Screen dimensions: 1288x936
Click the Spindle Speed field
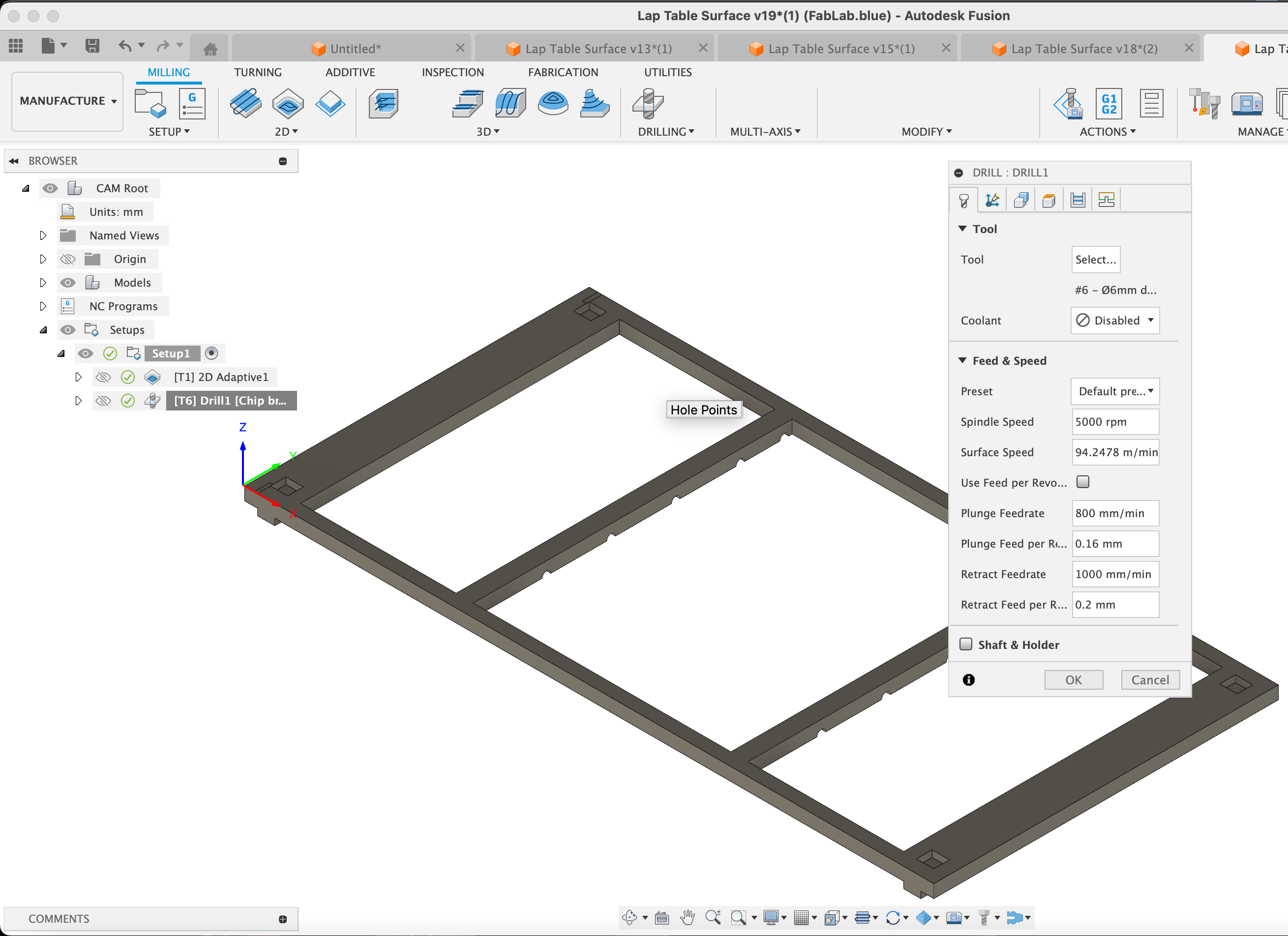pos(1115,422)
